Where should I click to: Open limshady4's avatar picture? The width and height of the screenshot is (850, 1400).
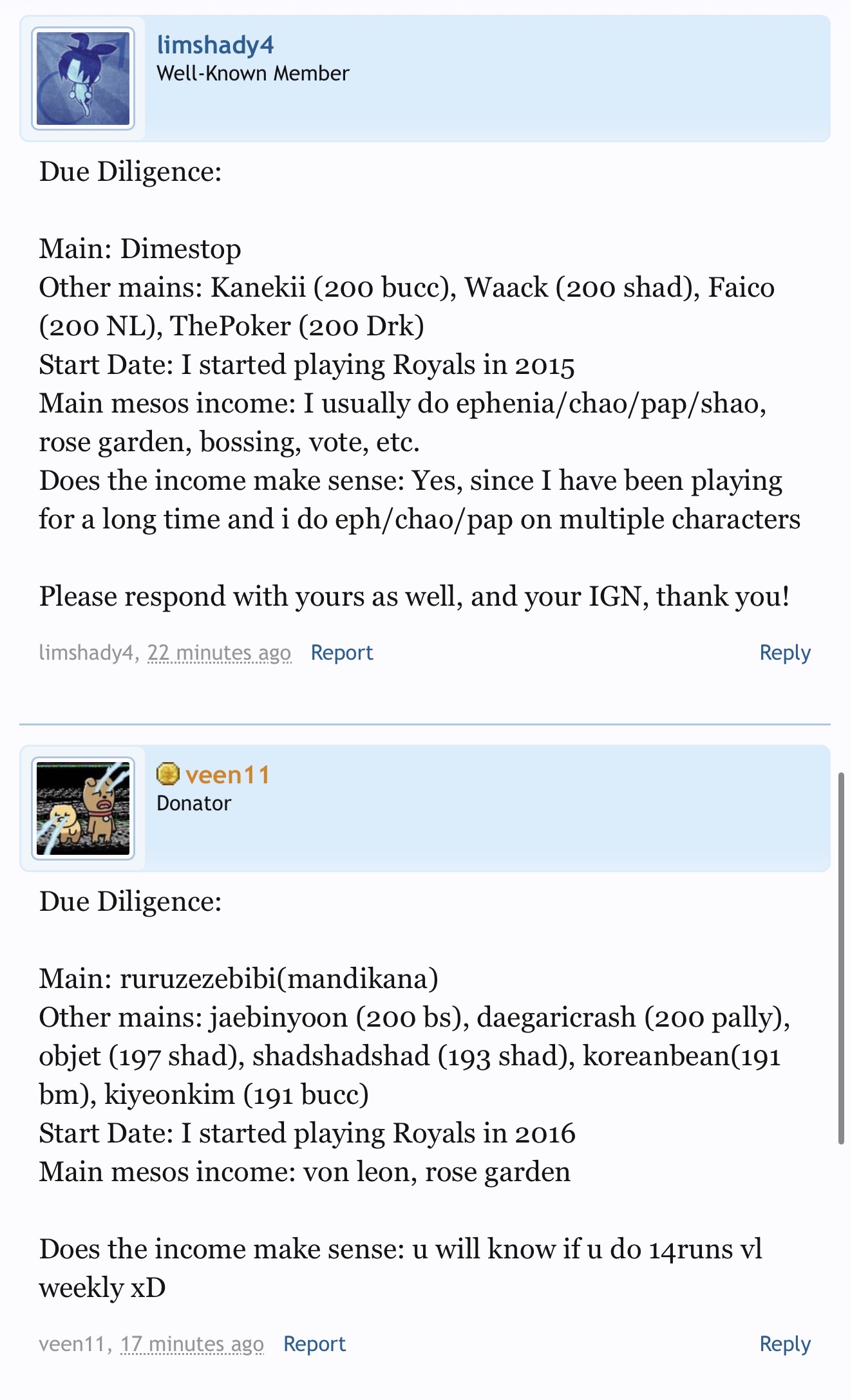tap(83, 79)
